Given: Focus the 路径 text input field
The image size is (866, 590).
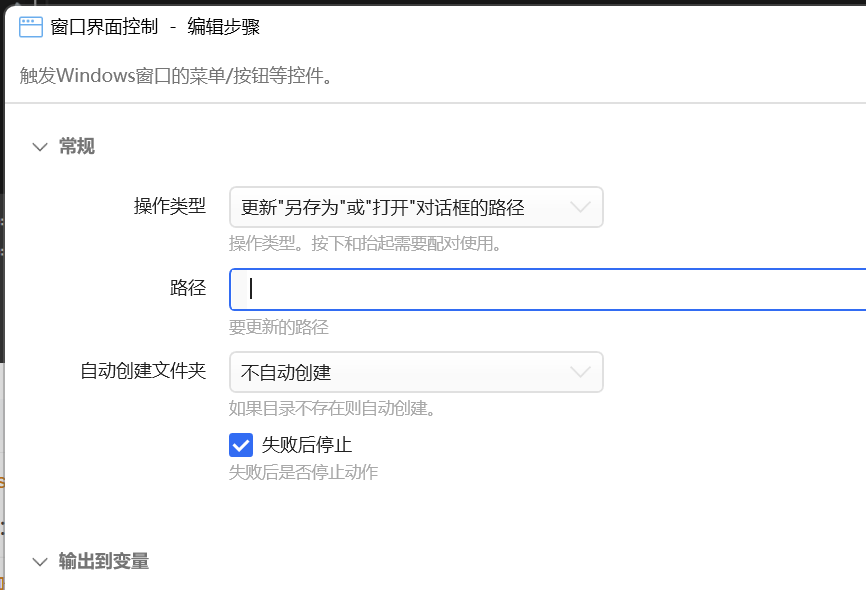Looking at the screenshot, I should point(547,289).
